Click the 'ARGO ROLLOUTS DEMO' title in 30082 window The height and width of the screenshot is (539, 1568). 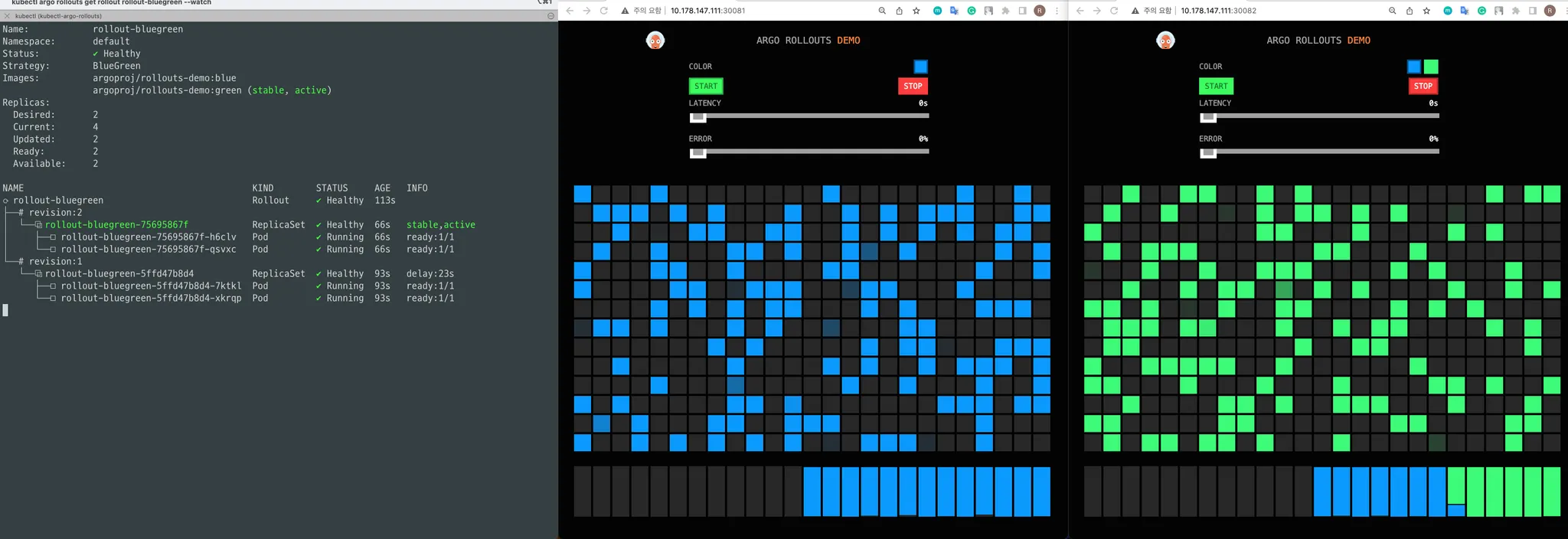click(x=1318, y=41)
